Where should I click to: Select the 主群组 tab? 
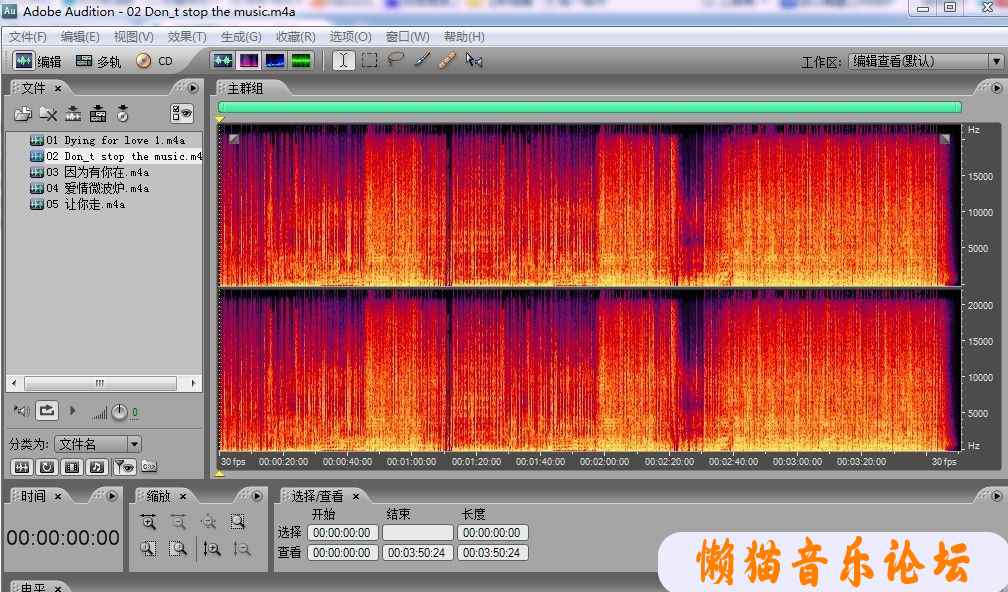246,88
